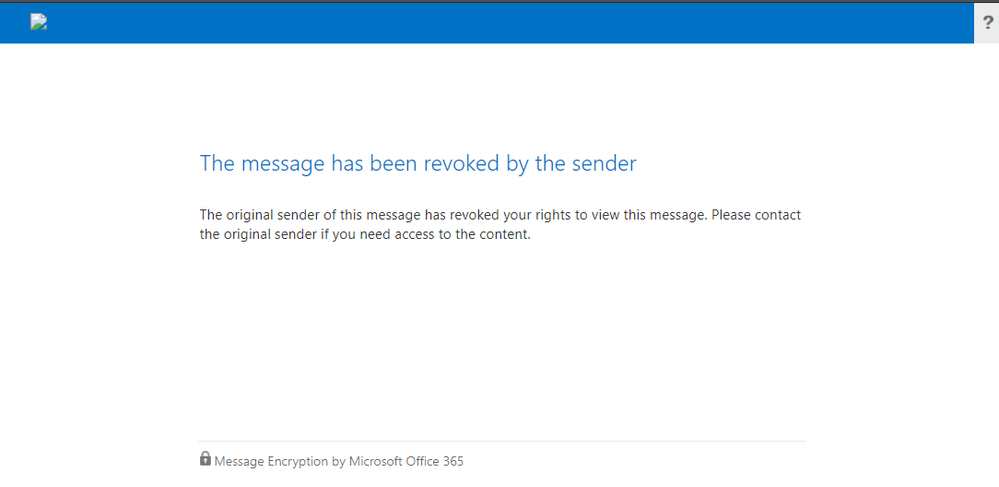This screenshot has width=999, height=487.
Task: Click the broken logo image in header
Action: (39, 23)
